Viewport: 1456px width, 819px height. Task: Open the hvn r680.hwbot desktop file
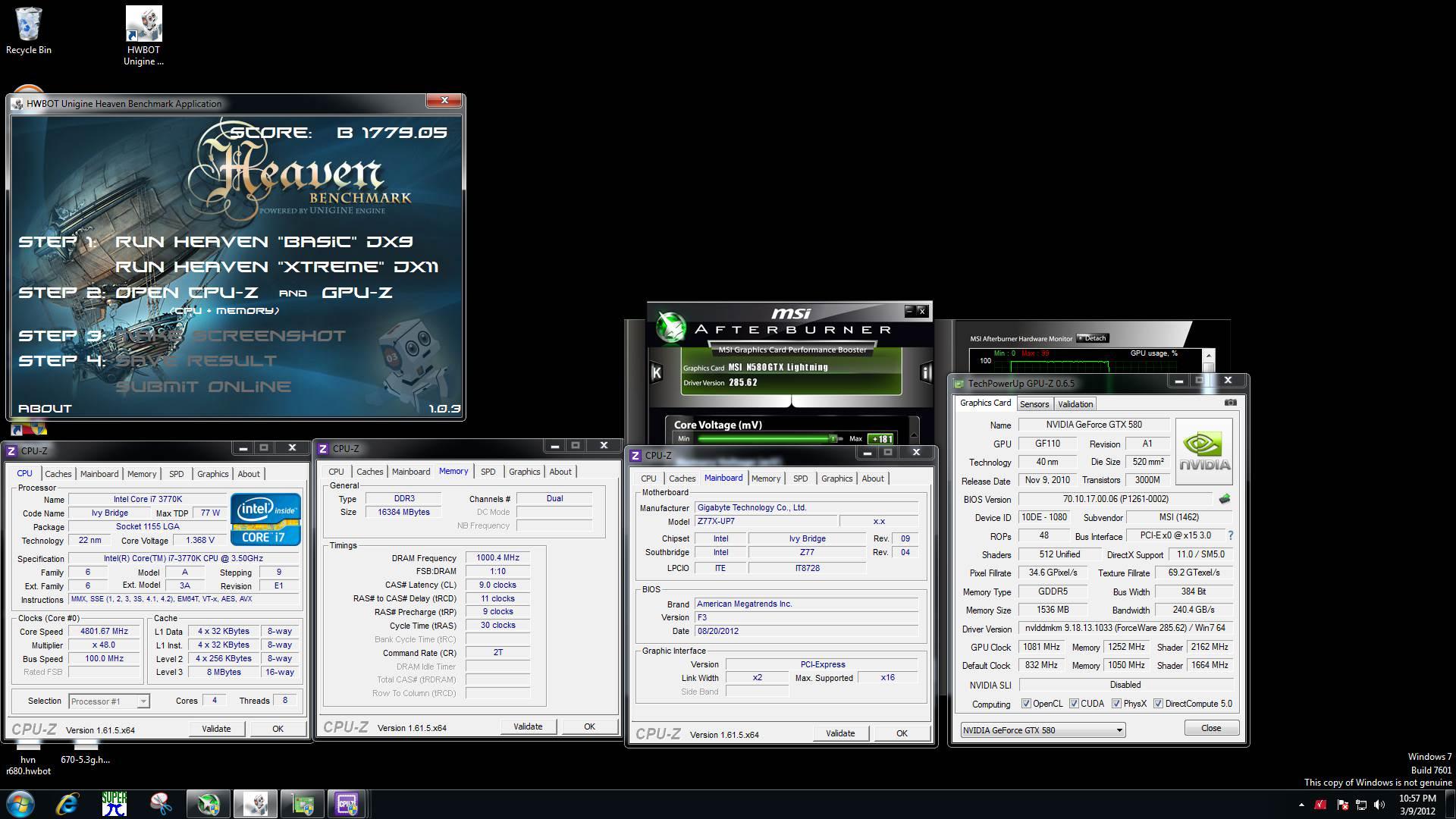28,760
